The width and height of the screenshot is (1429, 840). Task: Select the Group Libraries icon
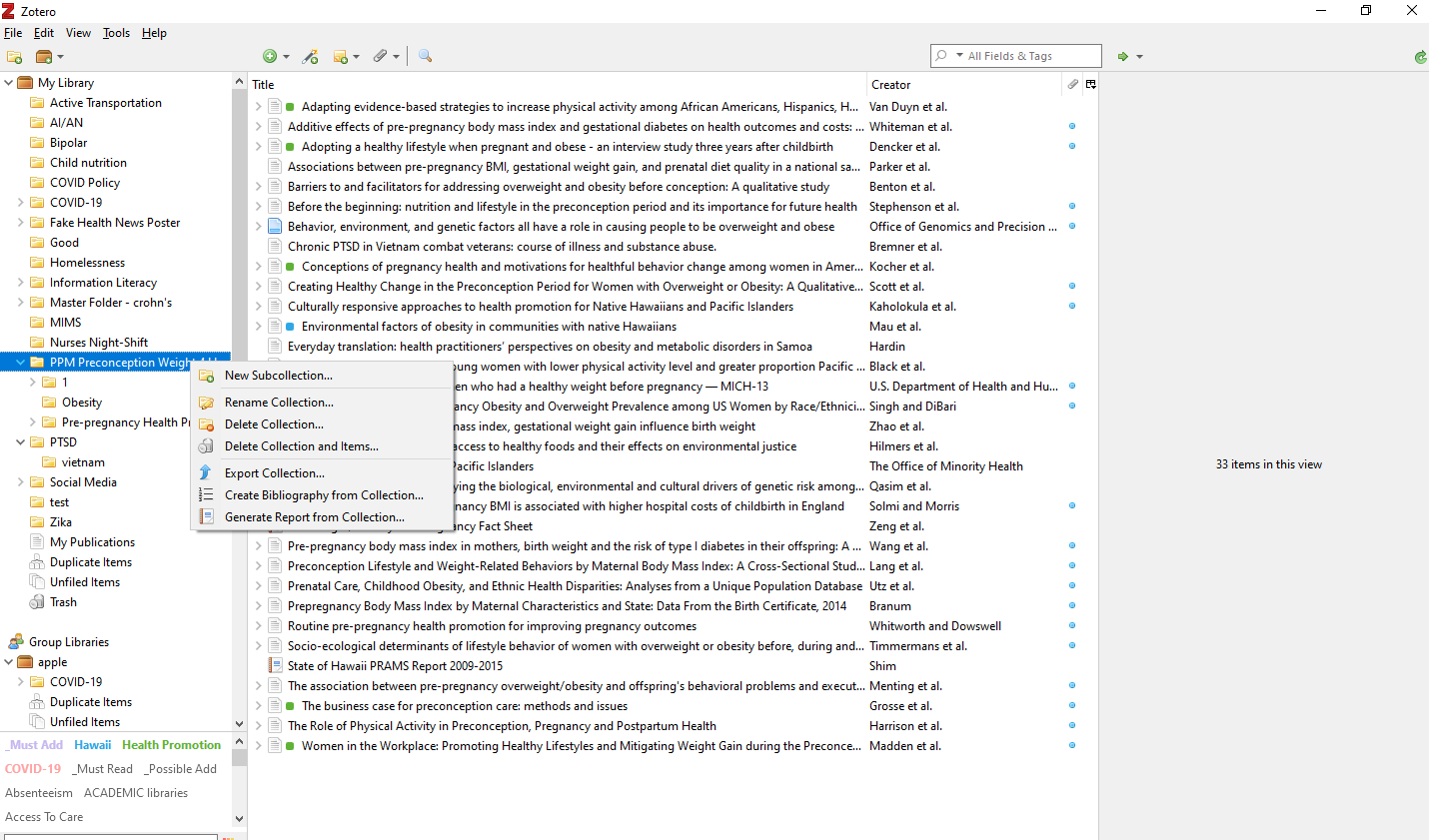click(15, 642)
